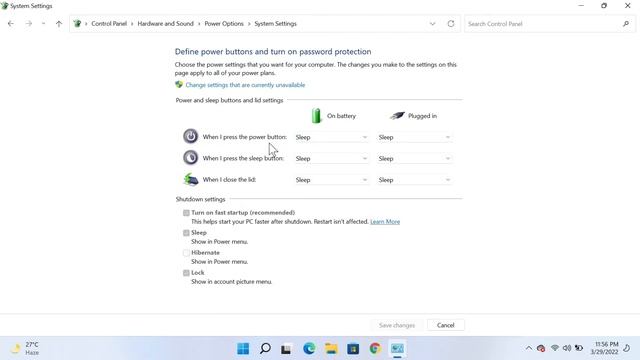Click the power button icon
This screenshot has height=360, width=640.
click(x=190, y=136)
